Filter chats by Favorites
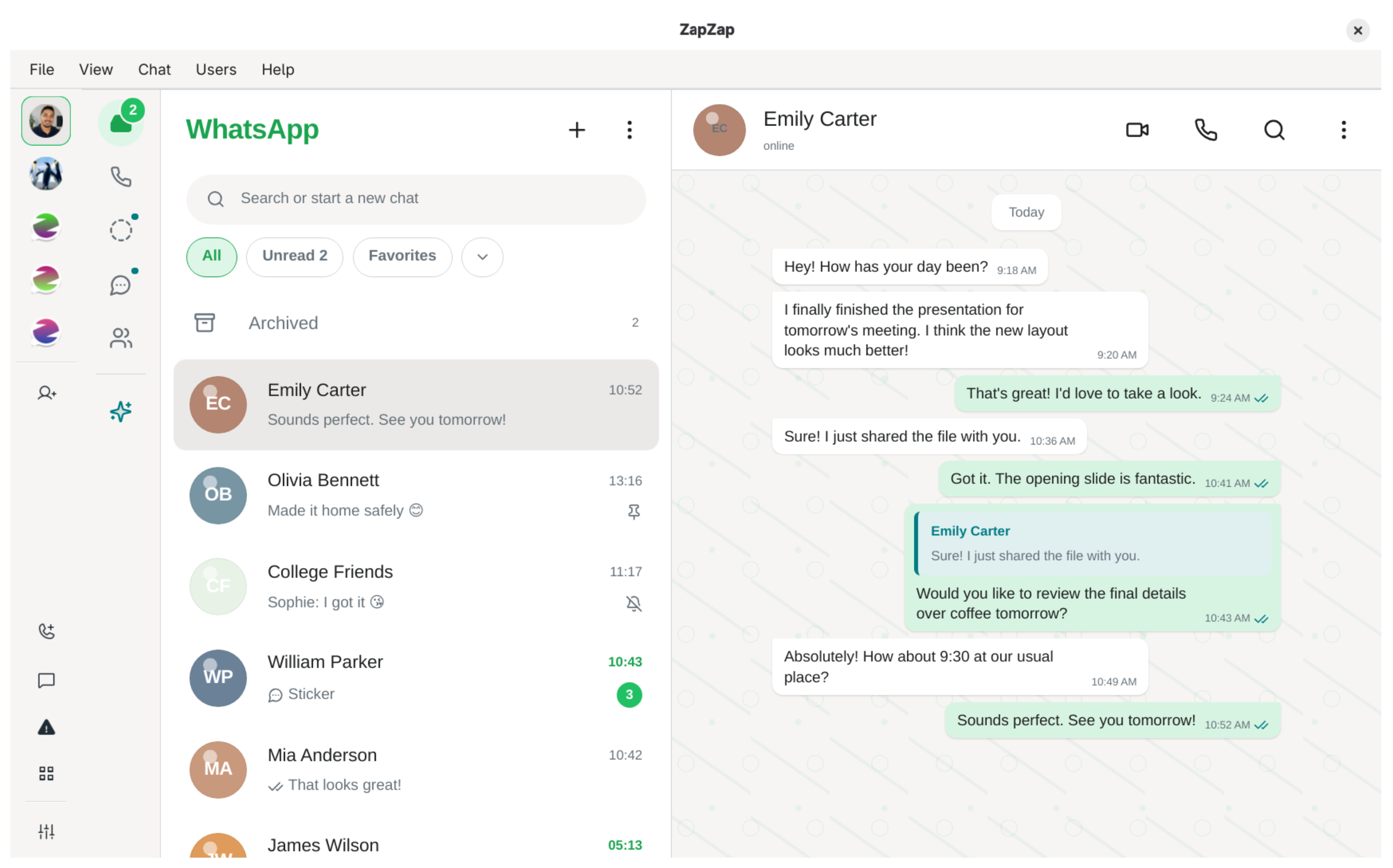The width and height of the screenshot is (1393, 868). 402,257
